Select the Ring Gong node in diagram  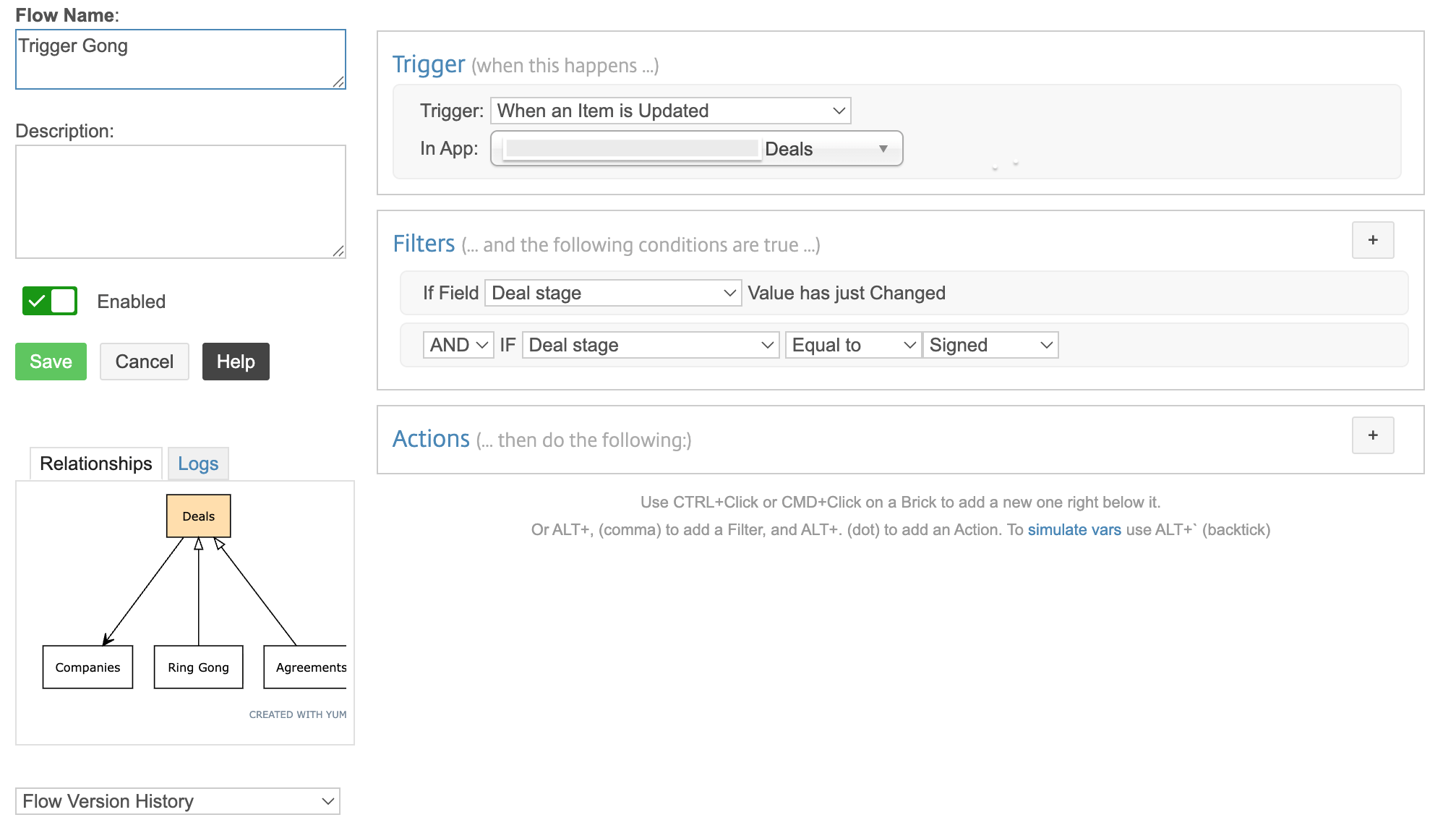pos(198,667)
